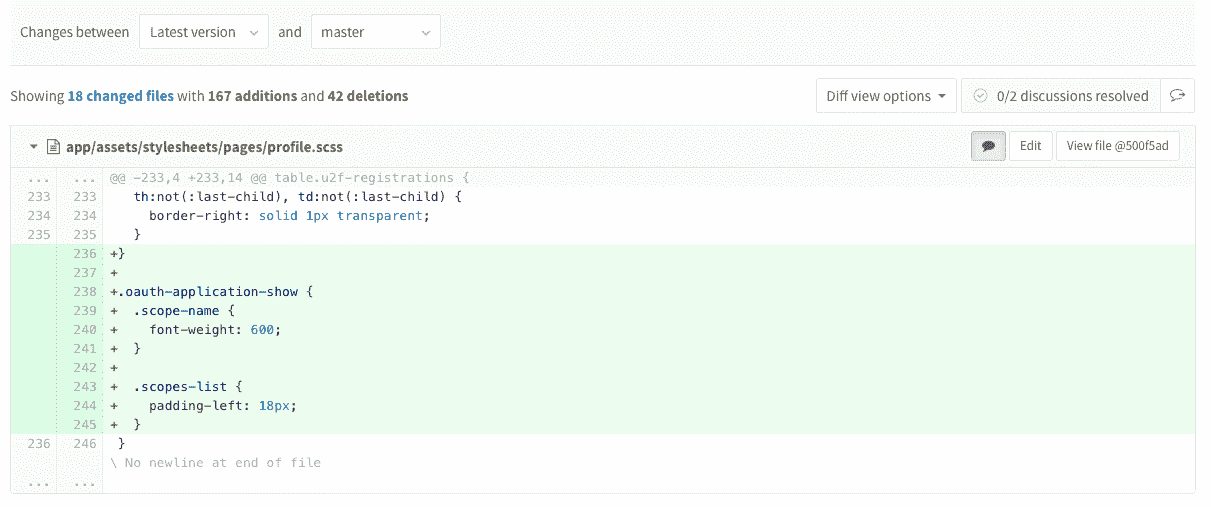Toggle comments with speech bubble button
This screenshot has width=1211, height=507.
988,146
